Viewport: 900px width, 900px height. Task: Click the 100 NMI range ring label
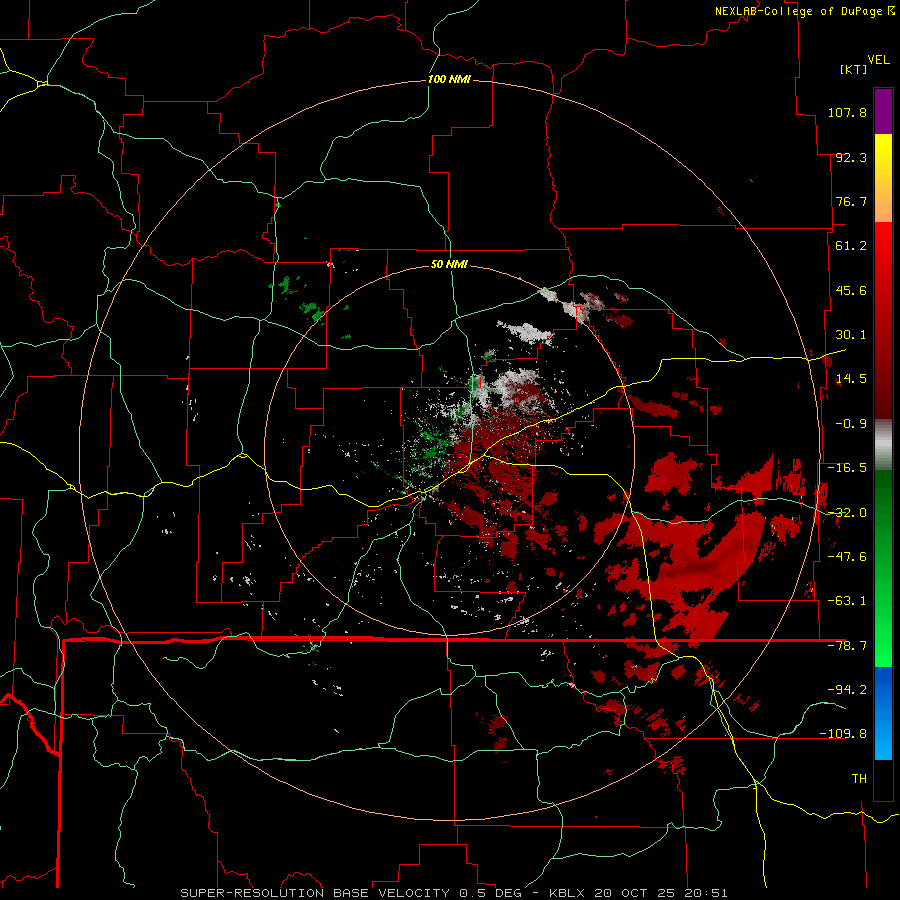coord(449,79)
